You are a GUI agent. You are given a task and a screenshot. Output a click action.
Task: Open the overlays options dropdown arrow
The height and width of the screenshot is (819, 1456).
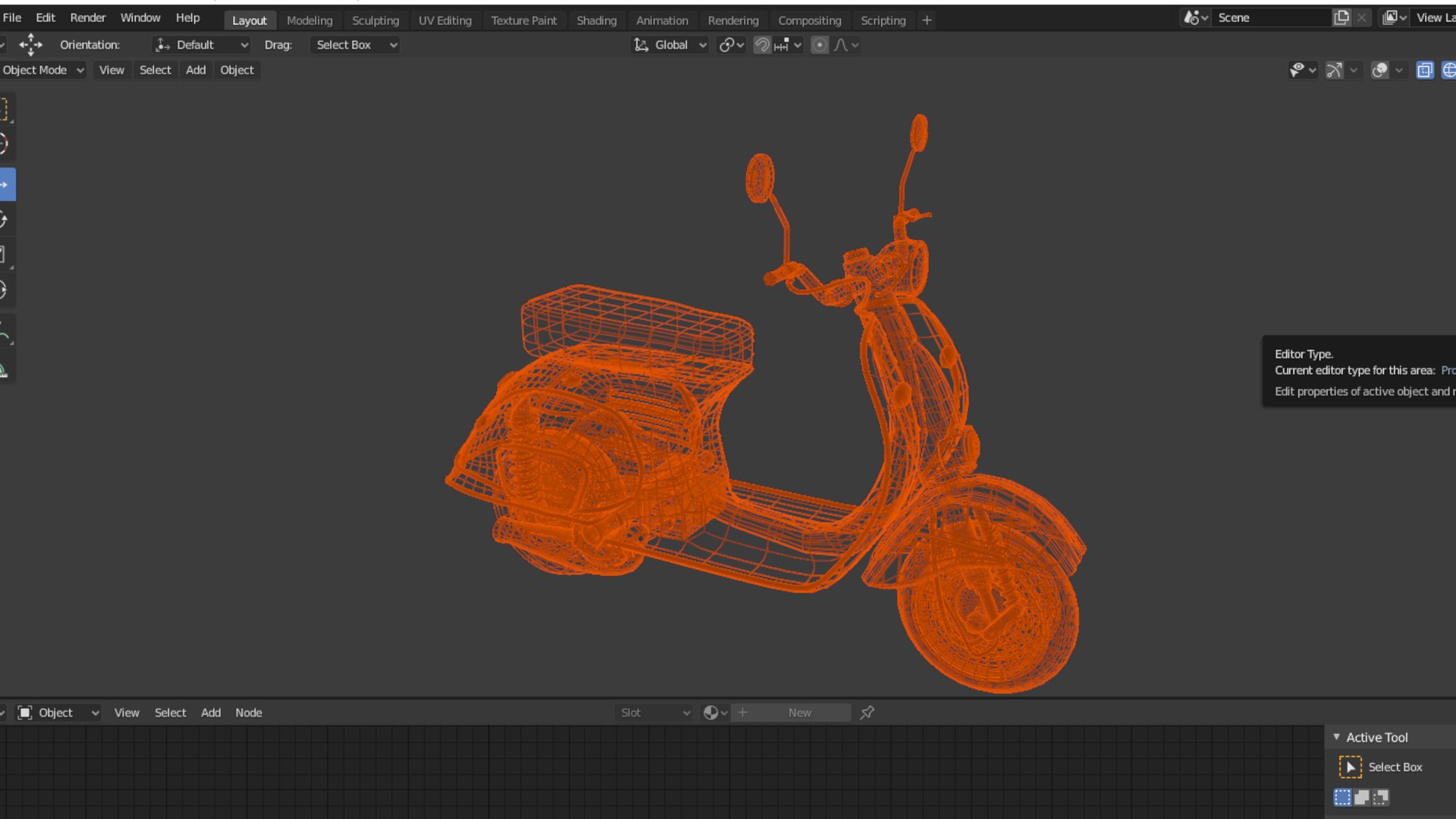[1399, 71]
